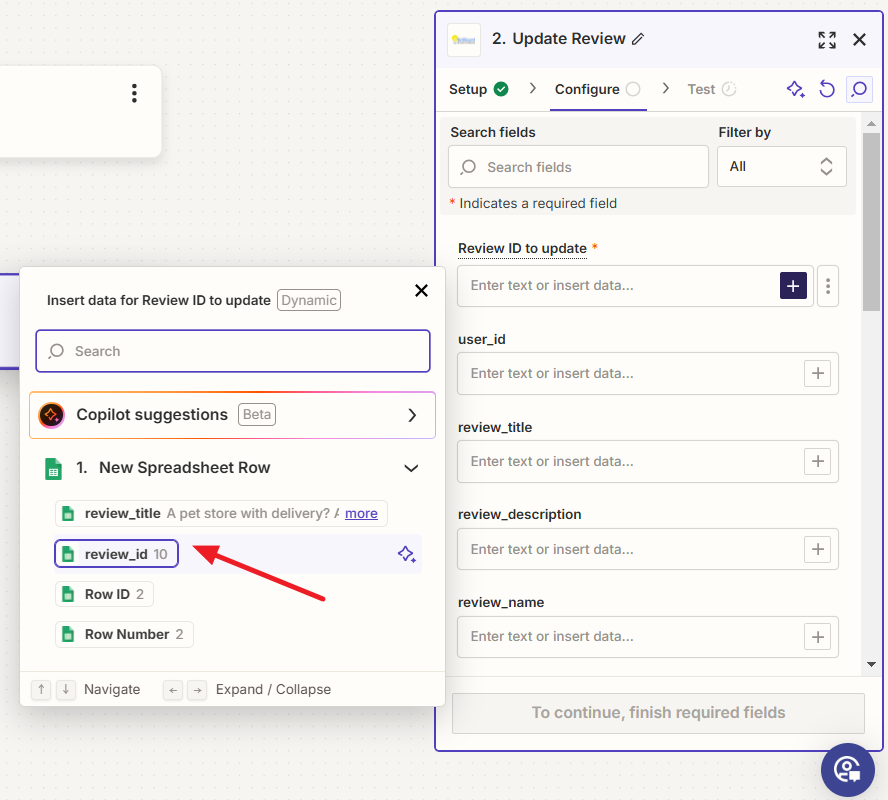The width and height of the screenshot is (888, 800).
Task: Click the app logo in Update Review header
Action: (x=464, y=40)
